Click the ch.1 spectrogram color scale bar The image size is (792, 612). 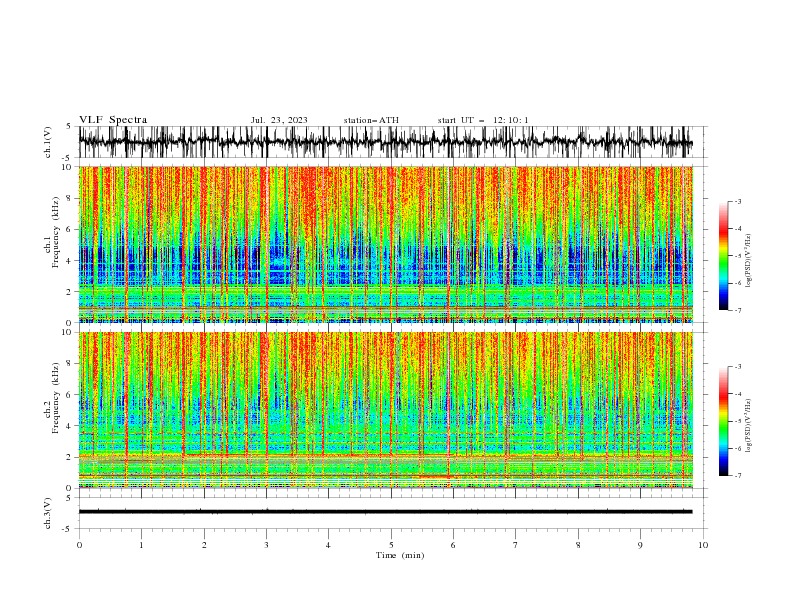pyautogui.click(x=723, y=256)
